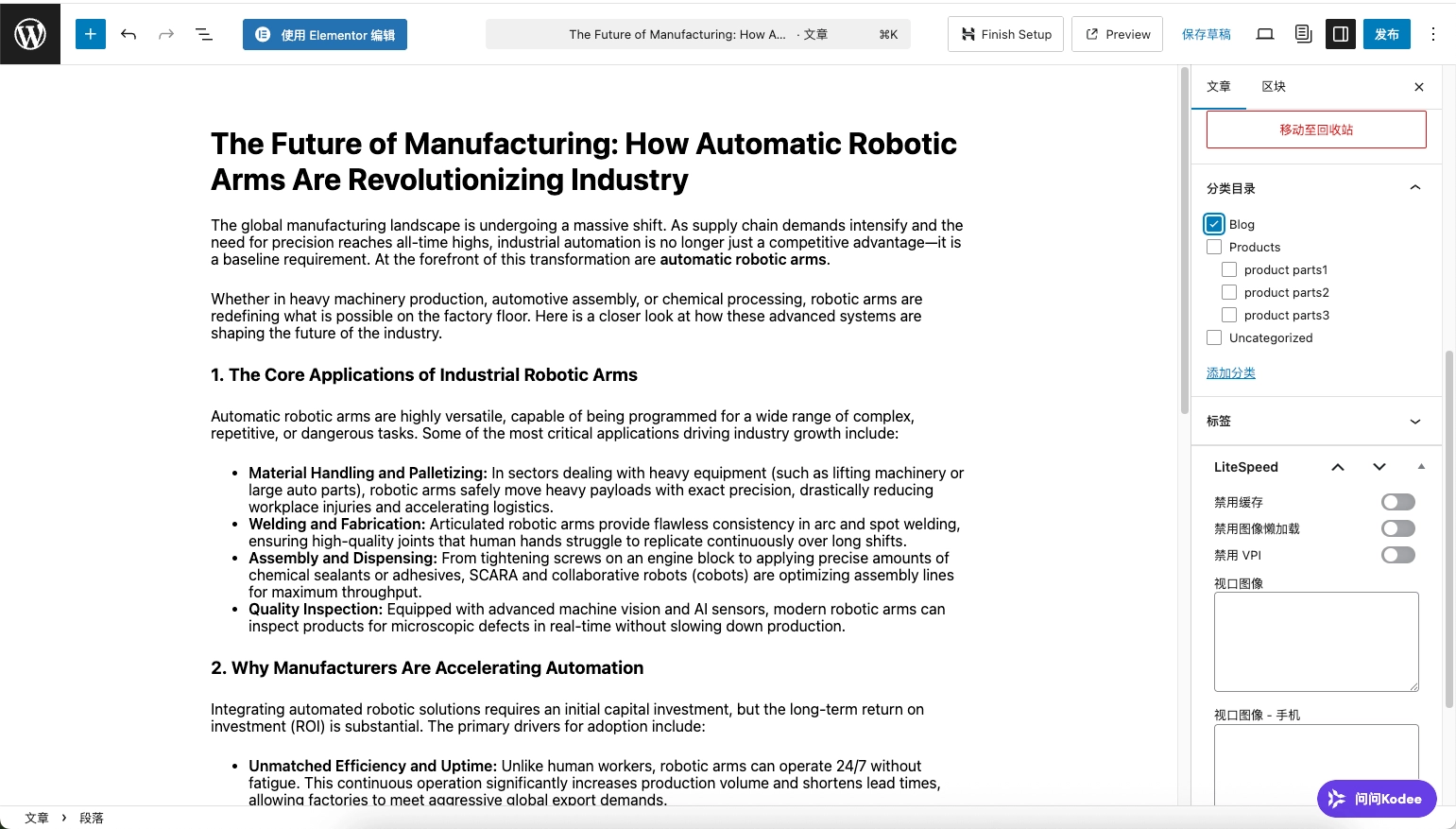
Task: Click the editor canvas vertical scrollbar
Action: pyautogui.click(x=1185, y=240)
